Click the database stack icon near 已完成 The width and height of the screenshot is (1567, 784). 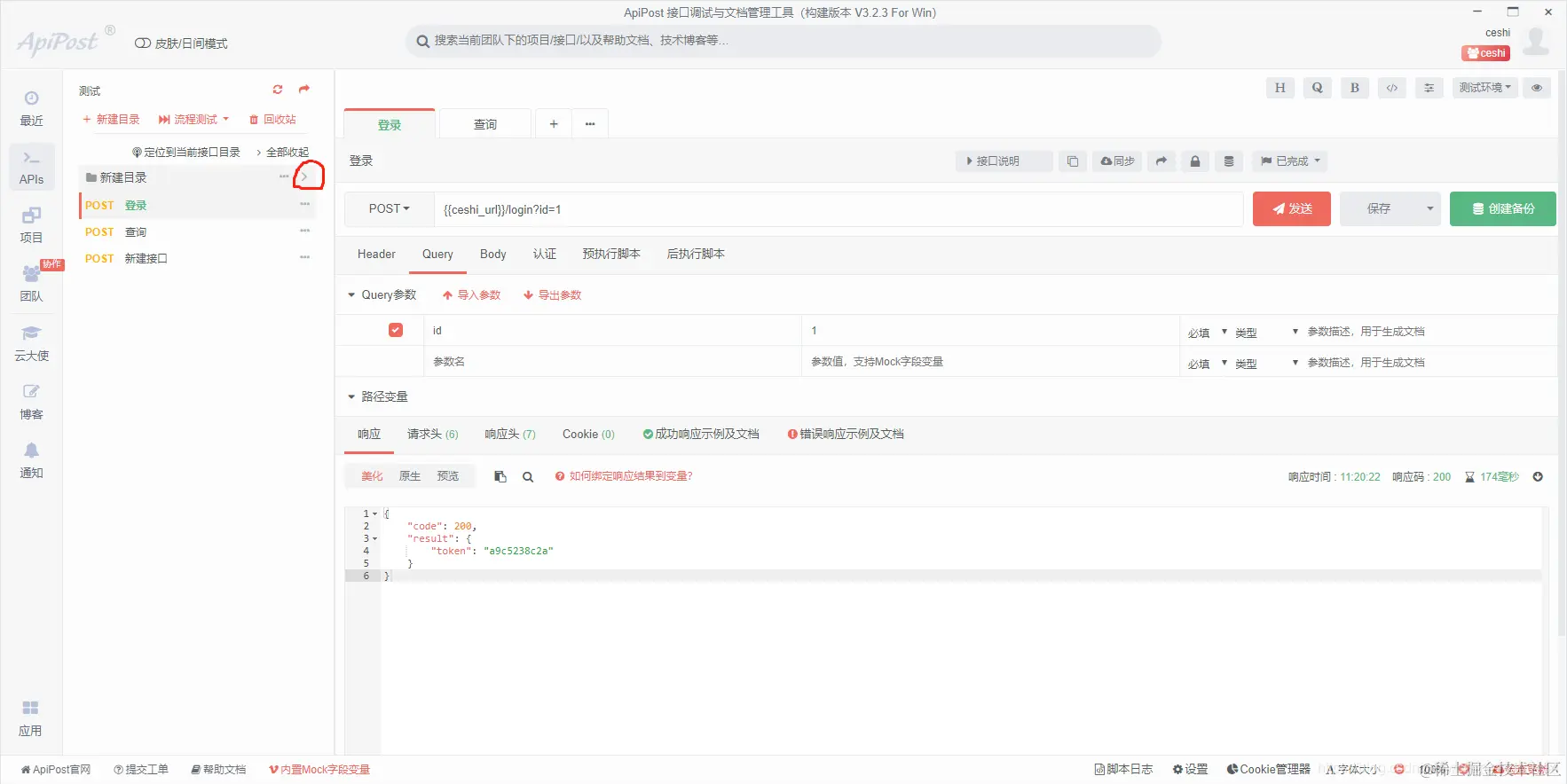1228,161
